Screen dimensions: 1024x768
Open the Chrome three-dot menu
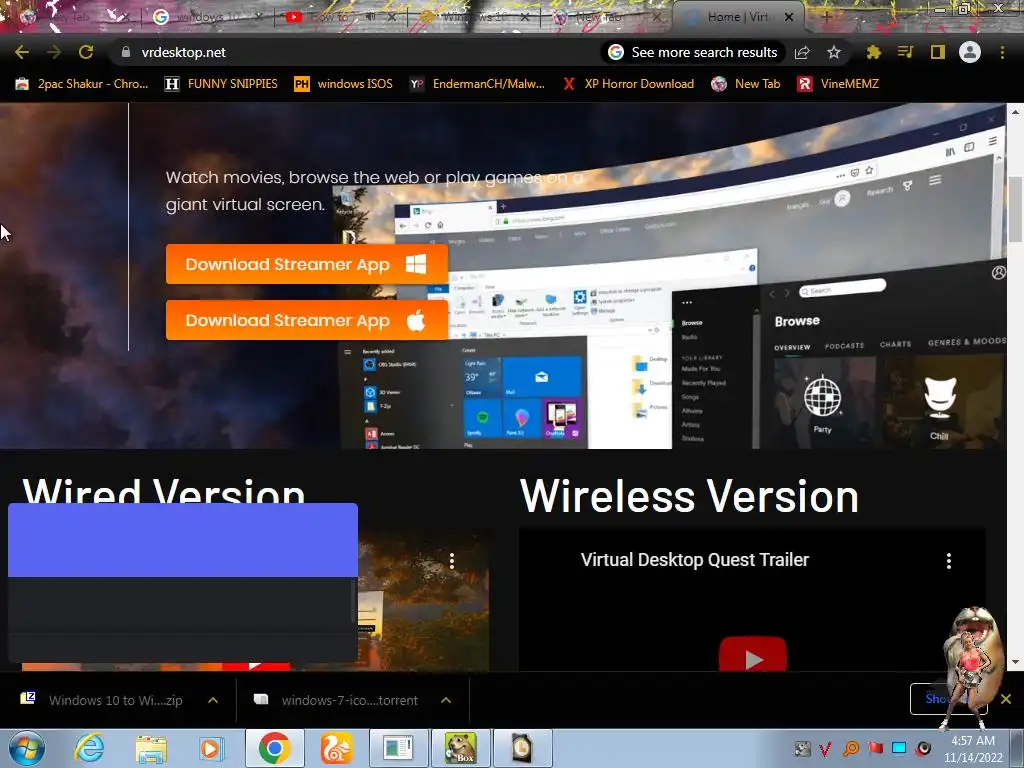click(1002, 52)
